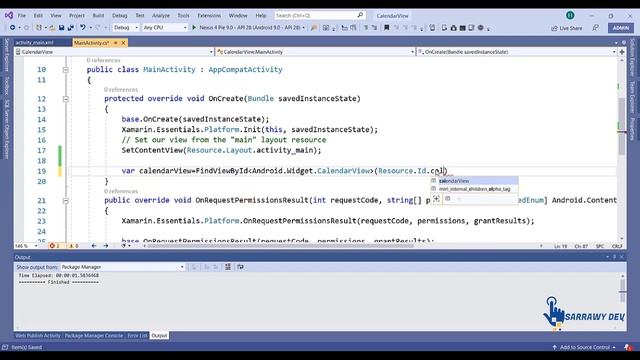Click the Visual Studio logo icon
The image size is (640, 360).
pos(9,16)
